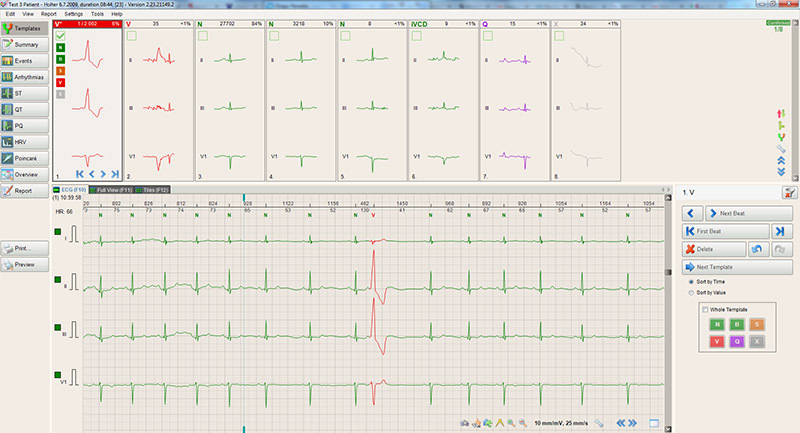
Task: Open the QT analysis section
Action: click(x=24, y=110)
